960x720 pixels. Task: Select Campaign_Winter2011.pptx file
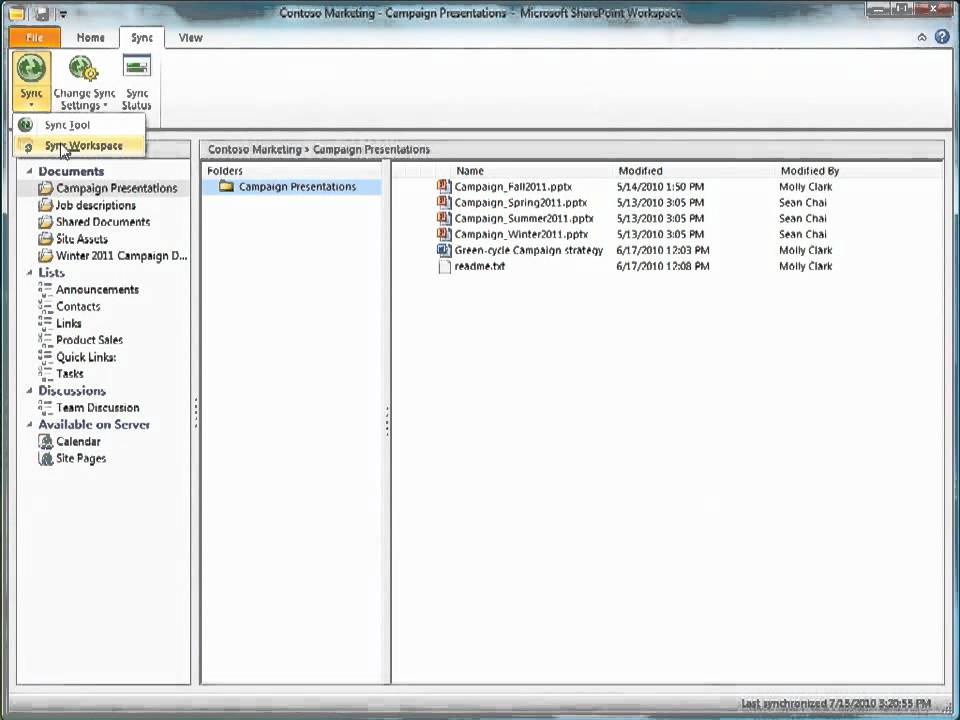point(521,234)
